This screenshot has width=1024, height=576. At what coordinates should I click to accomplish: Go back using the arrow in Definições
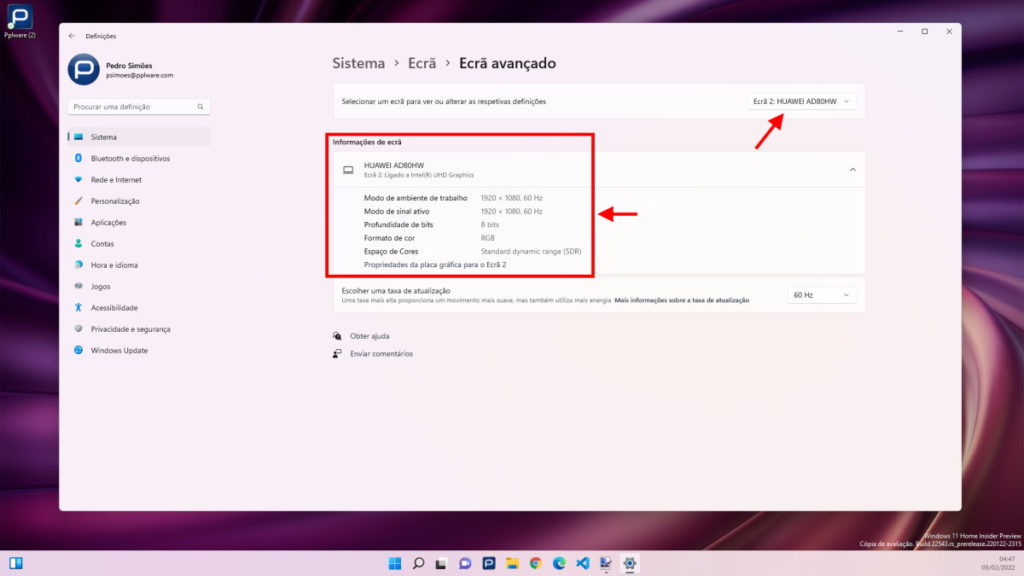[71, 35]
